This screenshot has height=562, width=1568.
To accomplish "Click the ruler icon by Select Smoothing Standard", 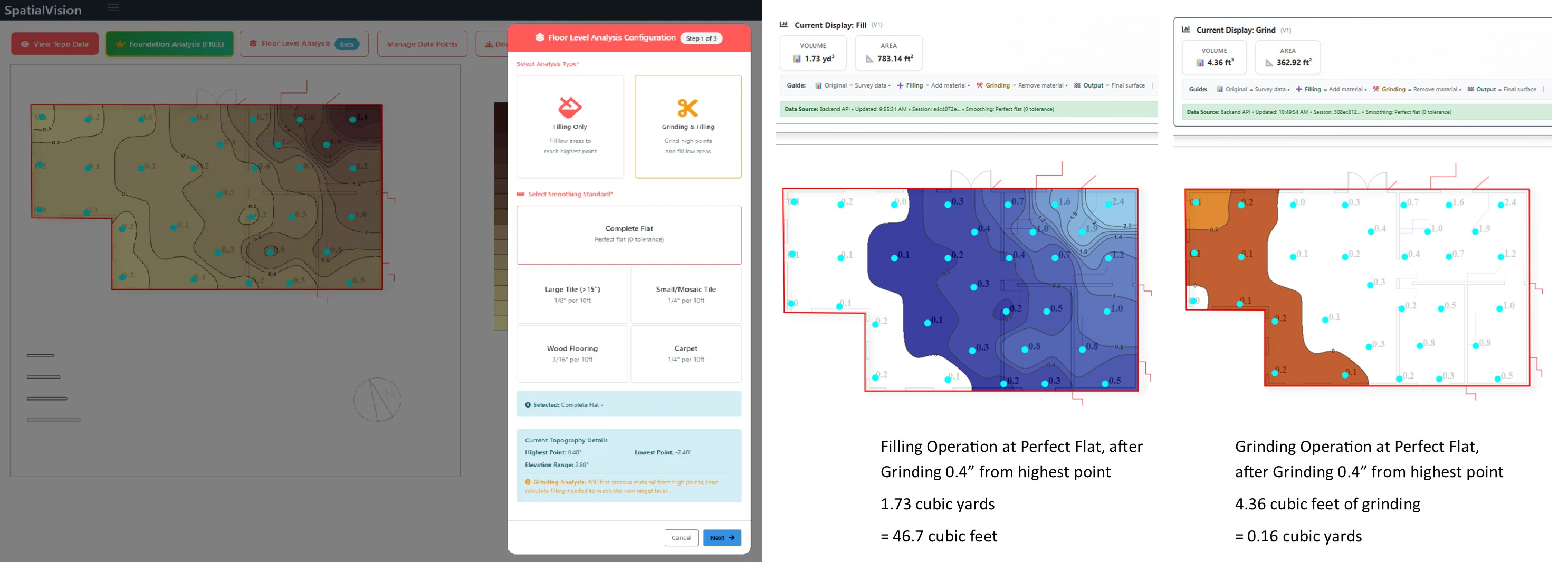I will coord(520,194).
